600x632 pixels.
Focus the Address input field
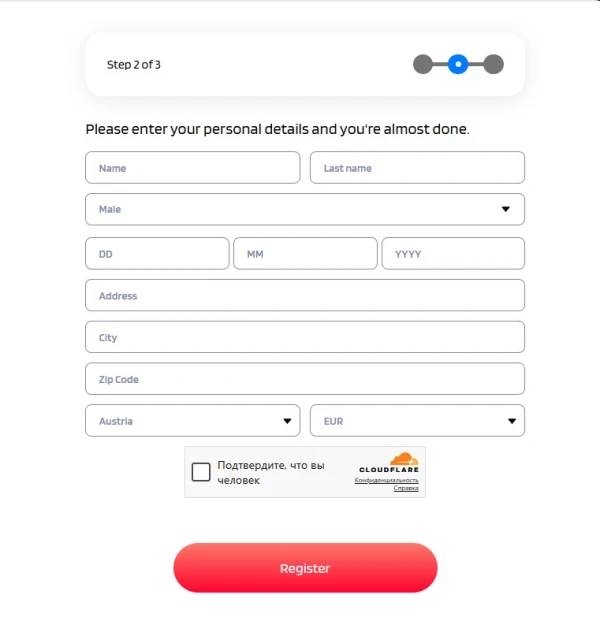click(x=305, y=296)
